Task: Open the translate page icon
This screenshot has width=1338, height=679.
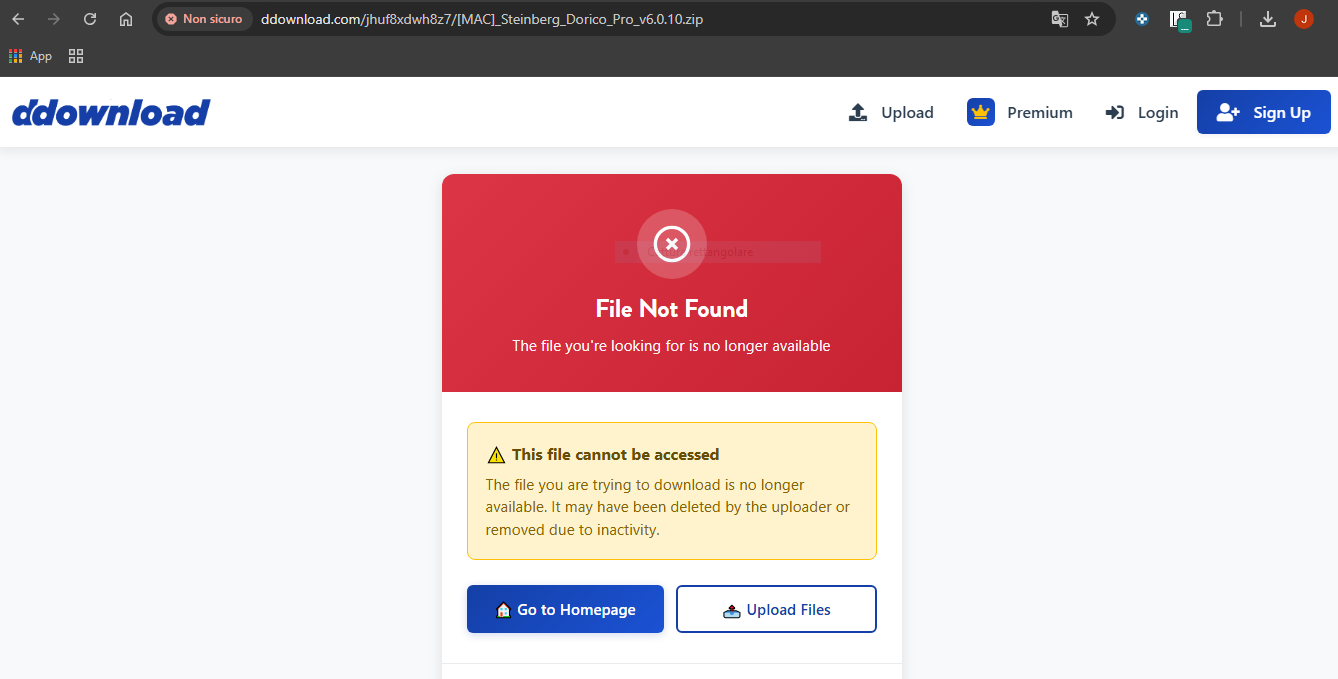Action: [1060, 19]
